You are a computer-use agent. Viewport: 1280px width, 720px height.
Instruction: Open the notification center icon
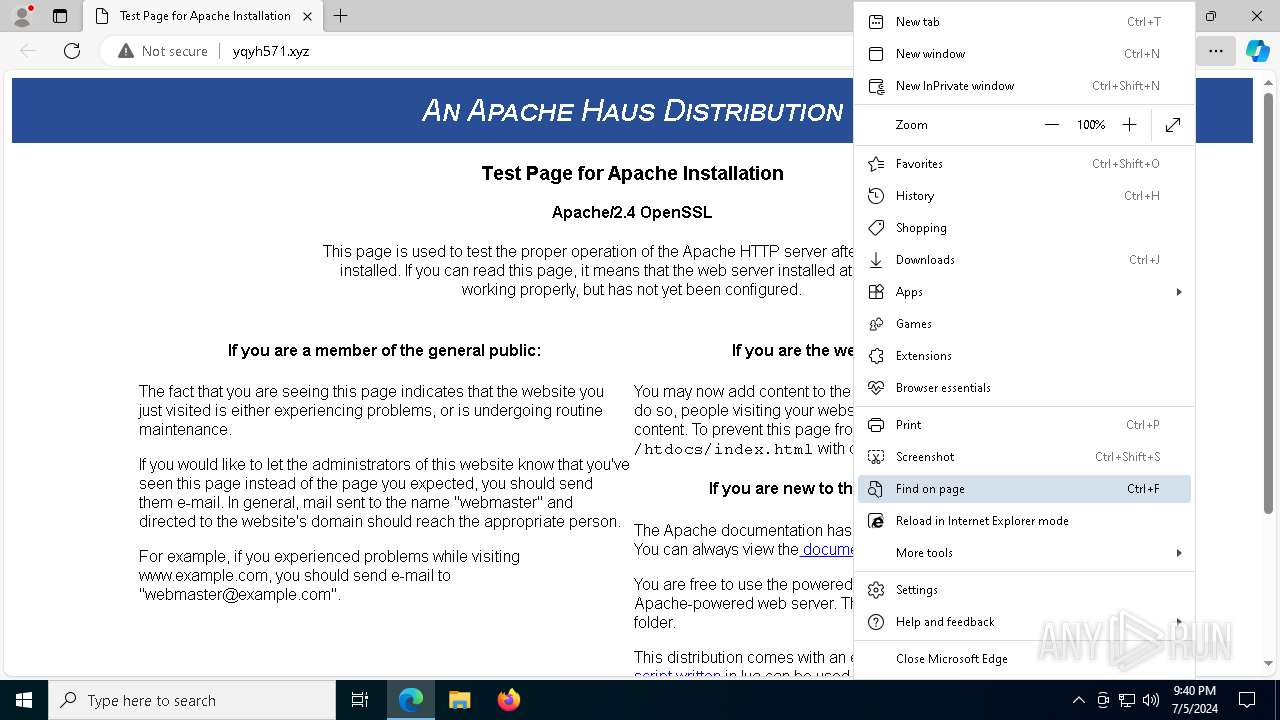tap(1247, 700)
